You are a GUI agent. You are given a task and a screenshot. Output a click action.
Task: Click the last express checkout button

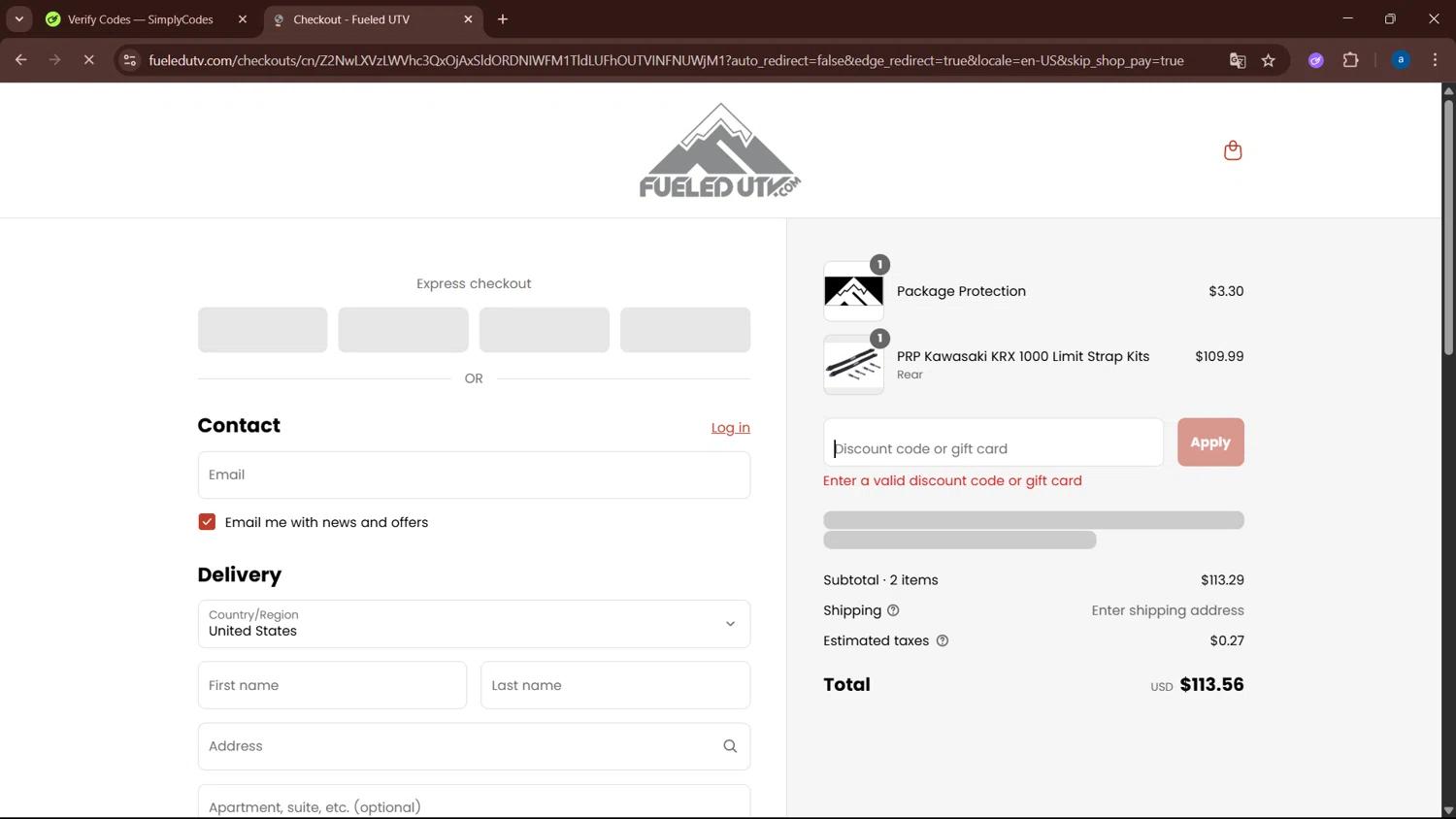click(x=685, y=330)
